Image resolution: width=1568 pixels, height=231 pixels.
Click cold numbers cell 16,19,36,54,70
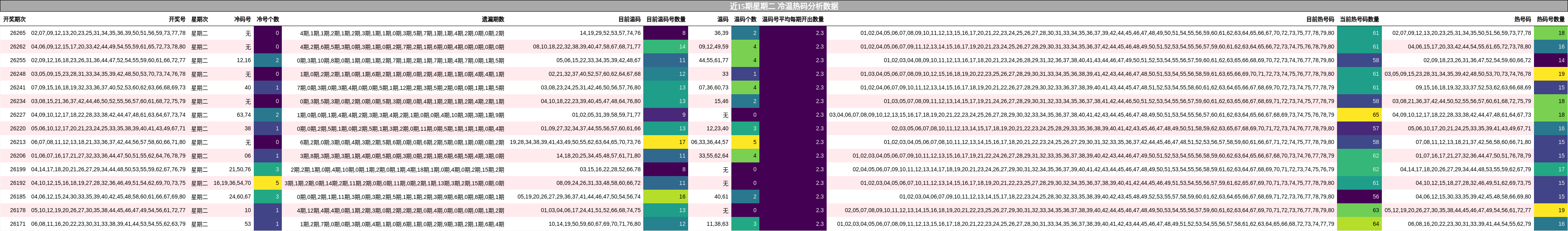click(232, 183)
